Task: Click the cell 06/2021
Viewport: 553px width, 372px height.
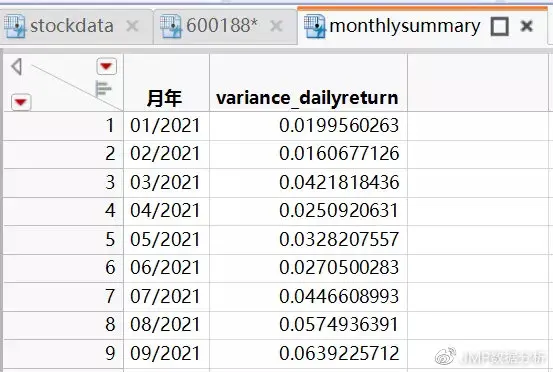Action: pos(165,268)
